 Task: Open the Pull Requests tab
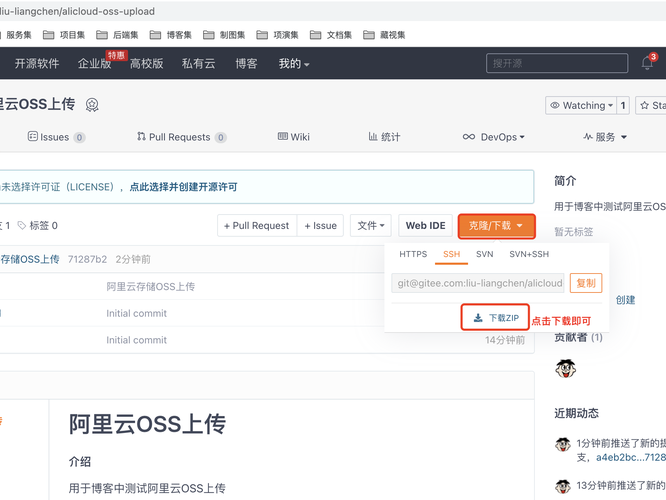tap(181, 137)
